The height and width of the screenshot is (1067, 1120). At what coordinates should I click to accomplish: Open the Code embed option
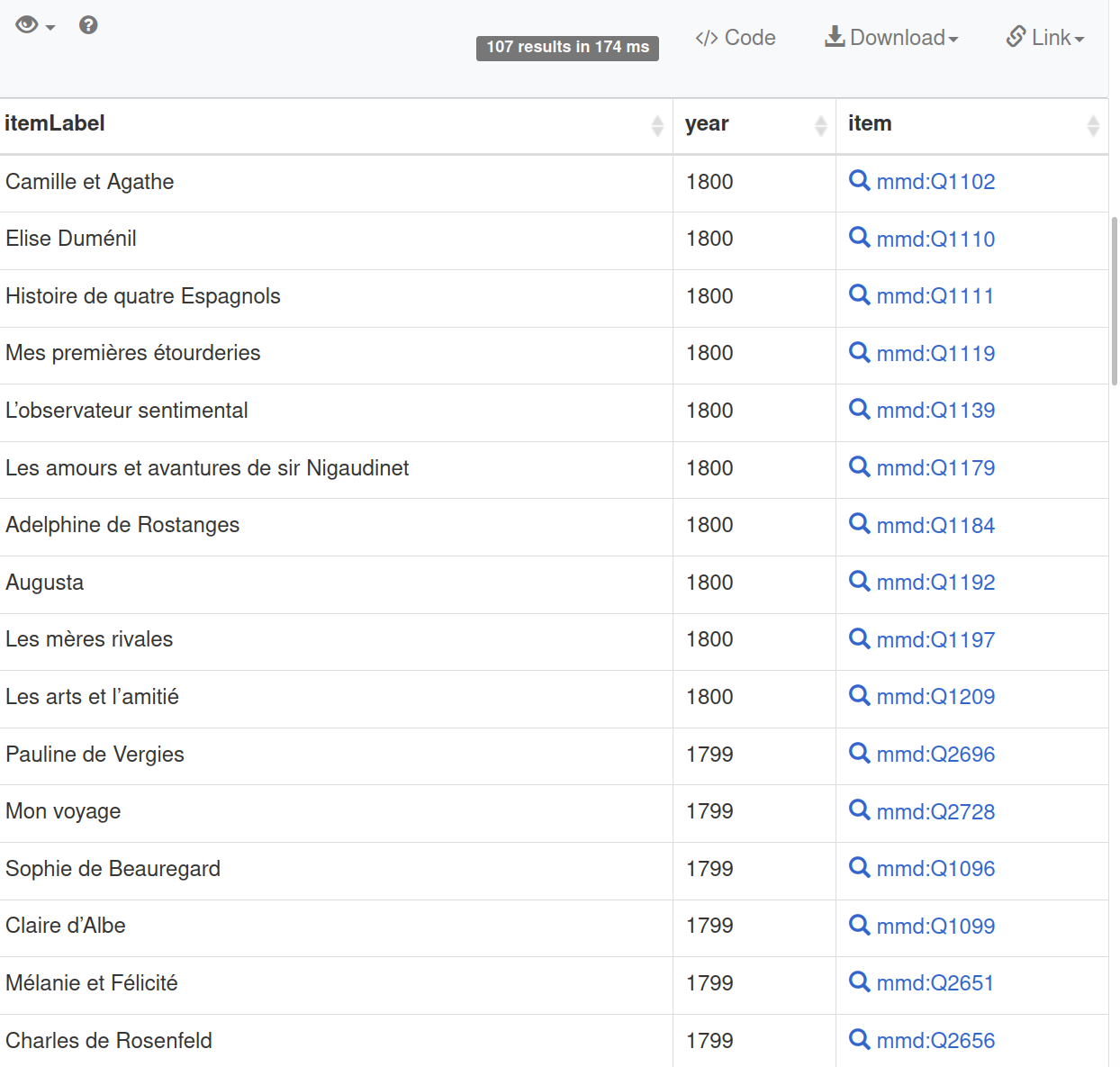tap(735, 38)
